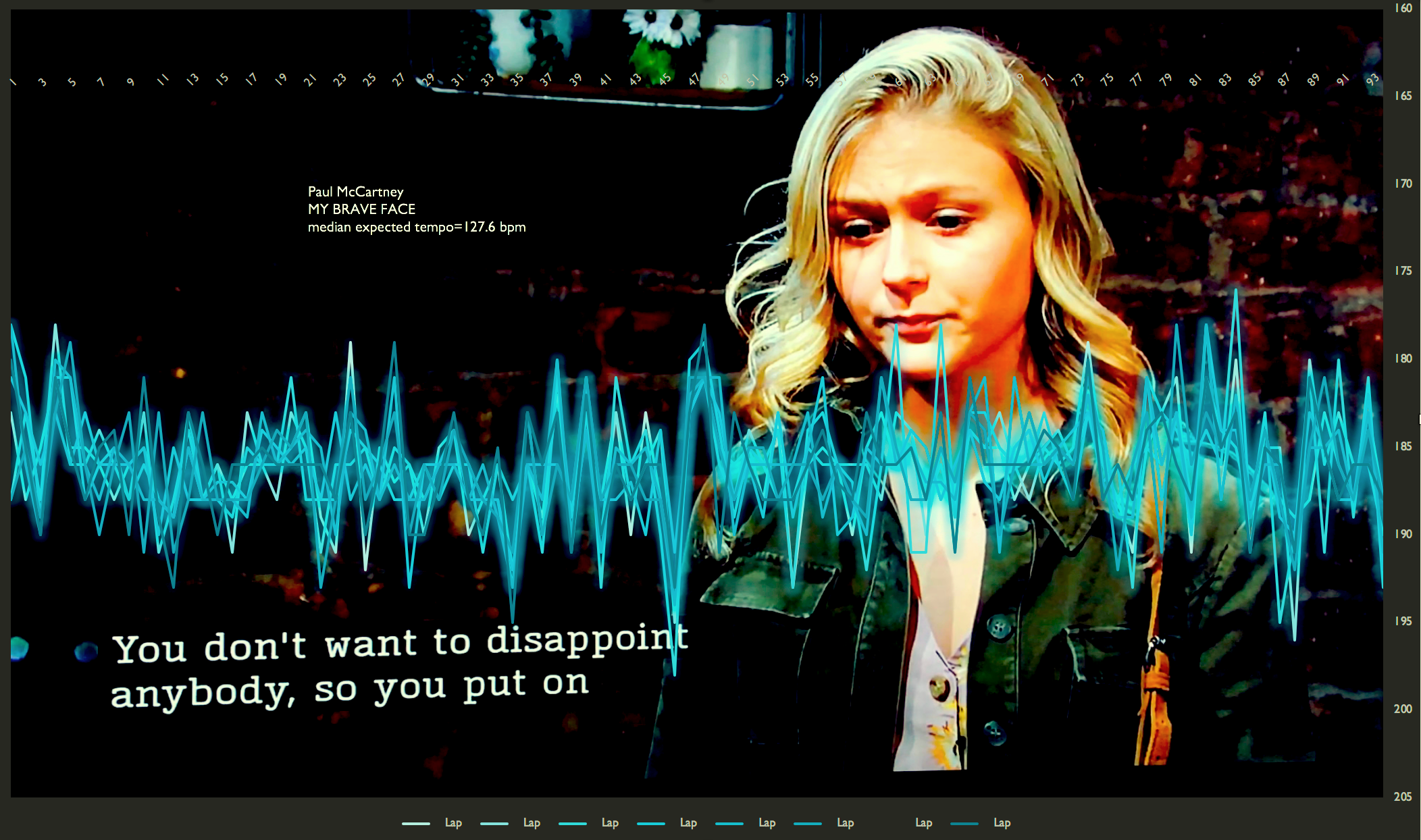
Task: Click the darkest, last legend line swatch
Action: pos(964,823)
